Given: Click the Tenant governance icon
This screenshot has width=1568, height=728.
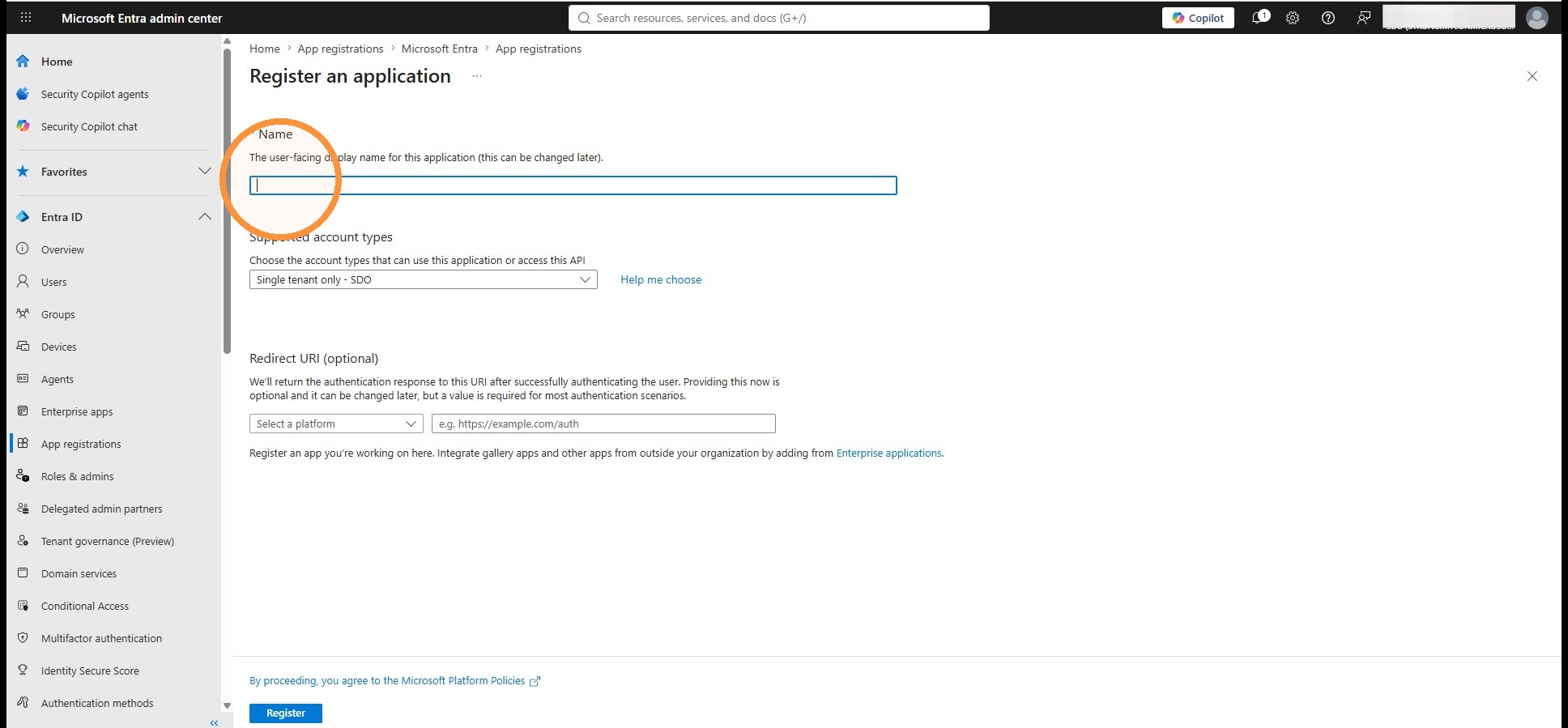Looking at the screenshot, I should 23,541.
